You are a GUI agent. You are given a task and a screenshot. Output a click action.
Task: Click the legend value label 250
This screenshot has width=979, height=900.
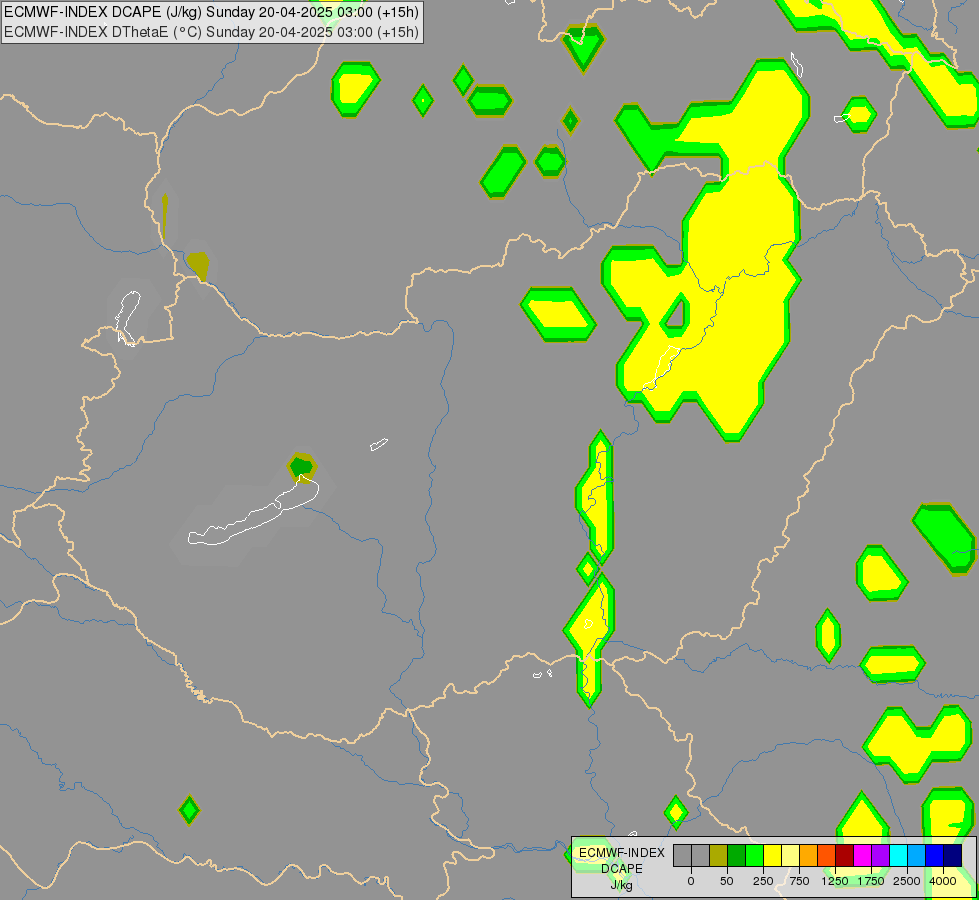[x=763, y=881]
